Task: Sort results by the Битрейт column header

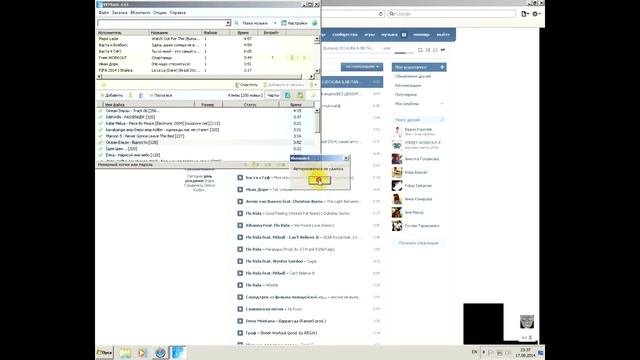Action: 271,33
